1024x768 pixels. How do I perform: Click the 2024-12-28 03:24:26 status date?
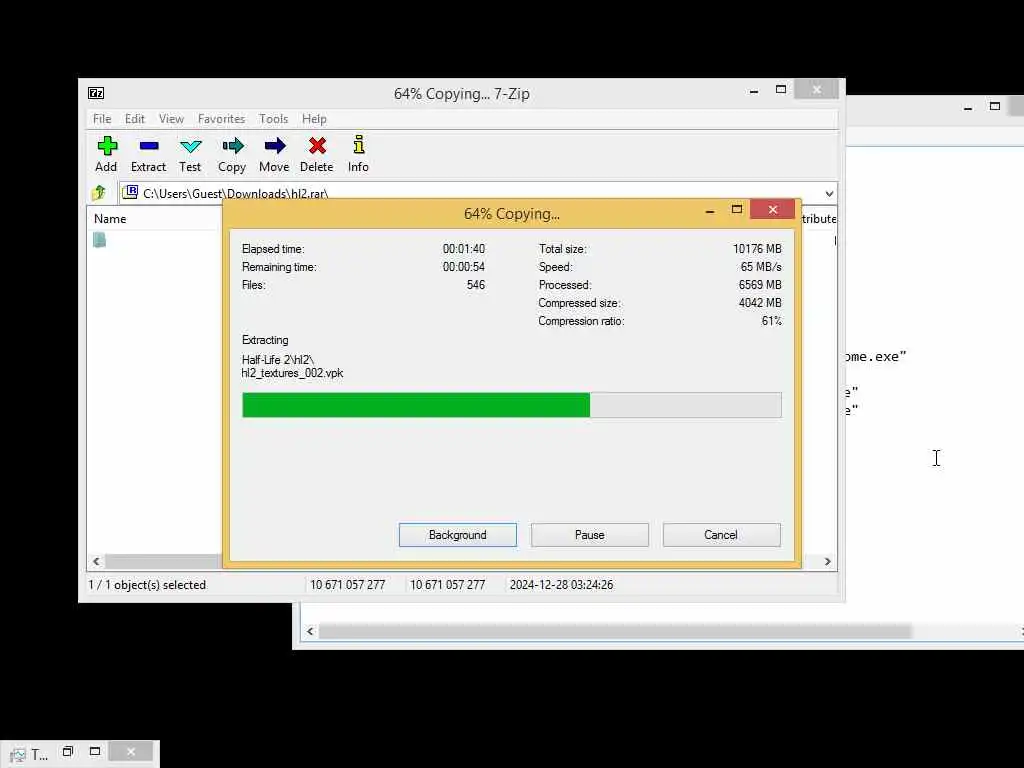[562, 585]
